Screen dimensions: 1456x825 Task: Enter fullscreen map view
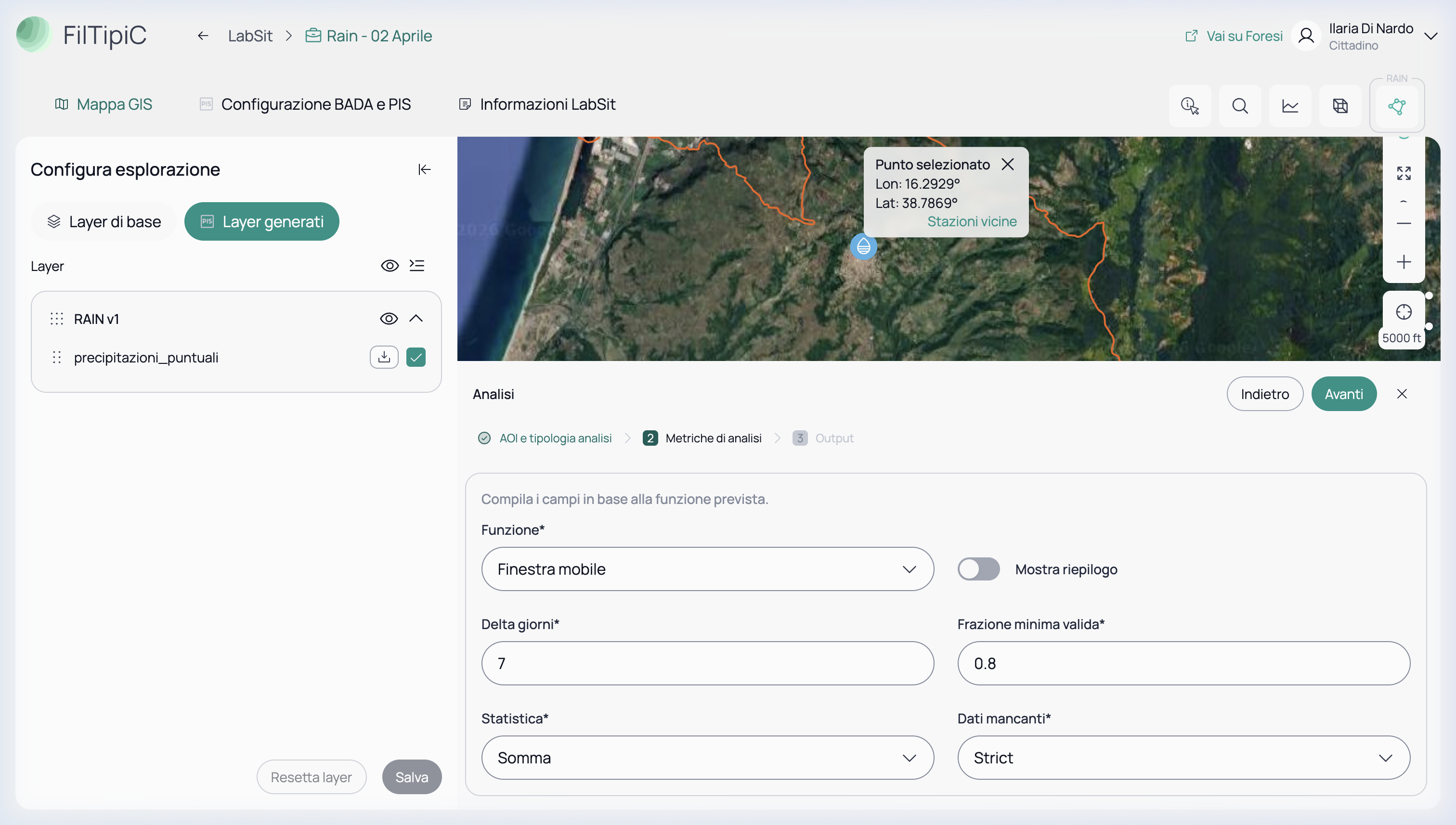click(x=1404, y=173)
